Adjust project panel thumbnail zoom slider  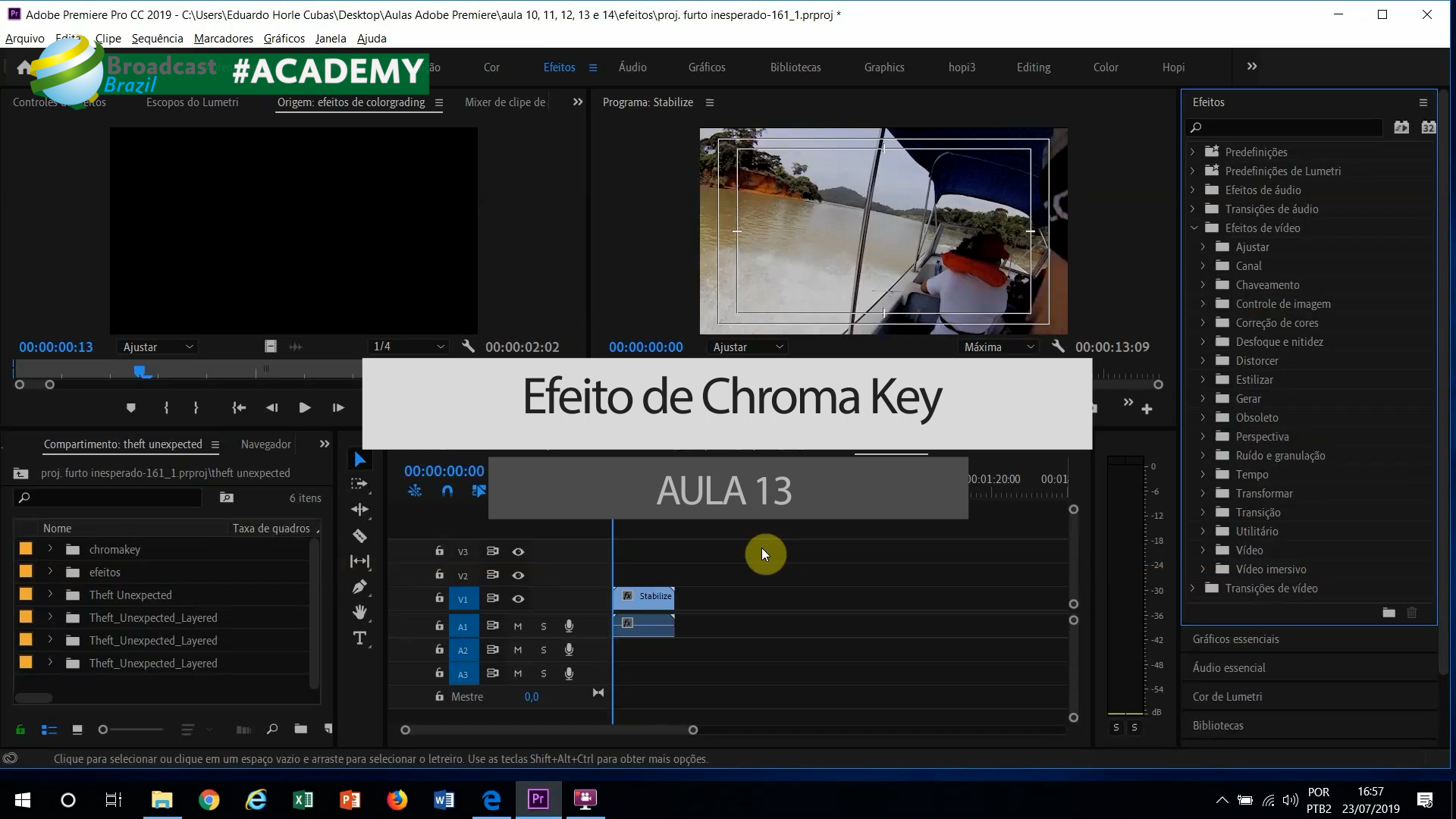pyautogui.click(x=104, y=730)
